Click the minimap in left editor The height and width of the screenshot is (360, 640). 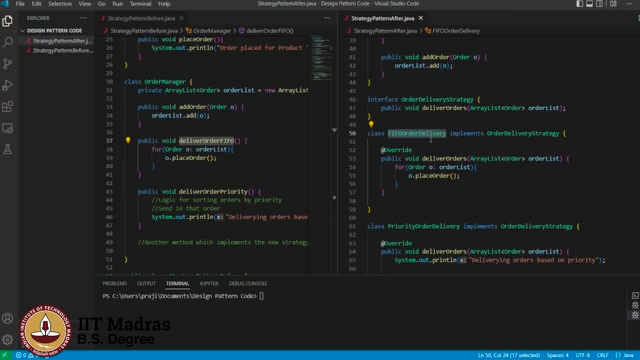tap(321, 57)
